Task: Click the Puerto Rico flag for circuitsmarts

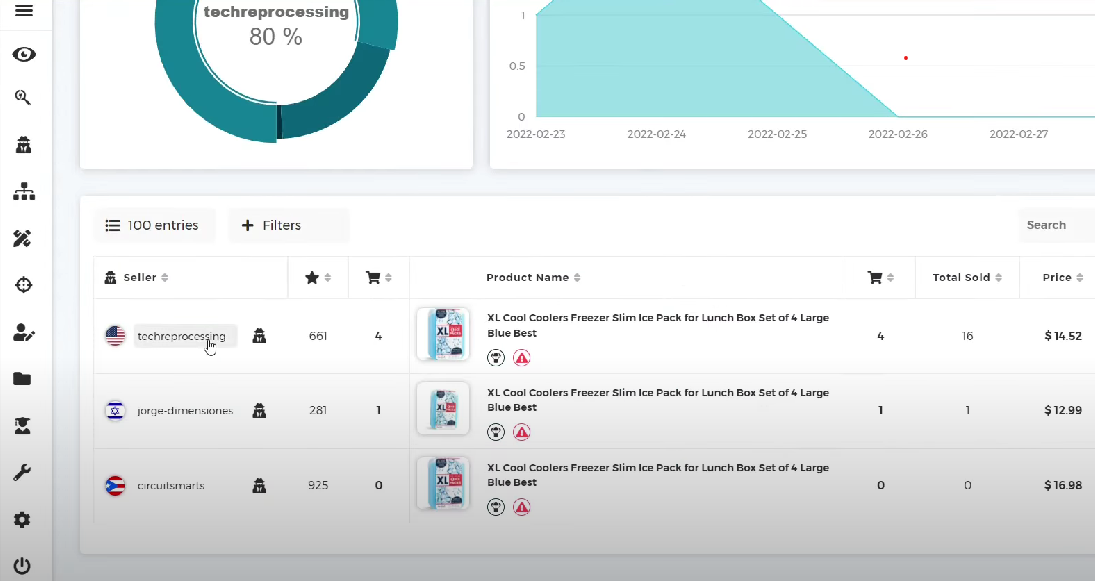Action: click(x=115, y=485)
